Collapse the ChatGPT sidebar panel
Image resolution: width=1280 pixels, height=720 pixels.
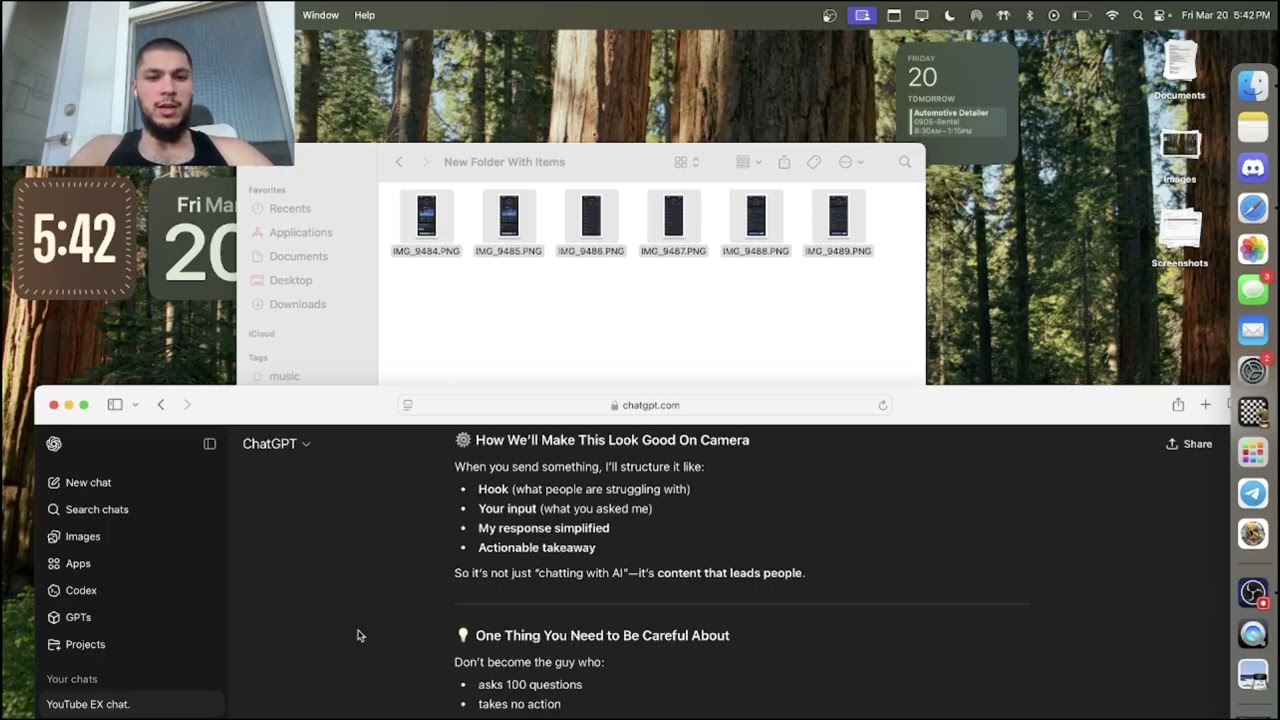pos(210,444)
